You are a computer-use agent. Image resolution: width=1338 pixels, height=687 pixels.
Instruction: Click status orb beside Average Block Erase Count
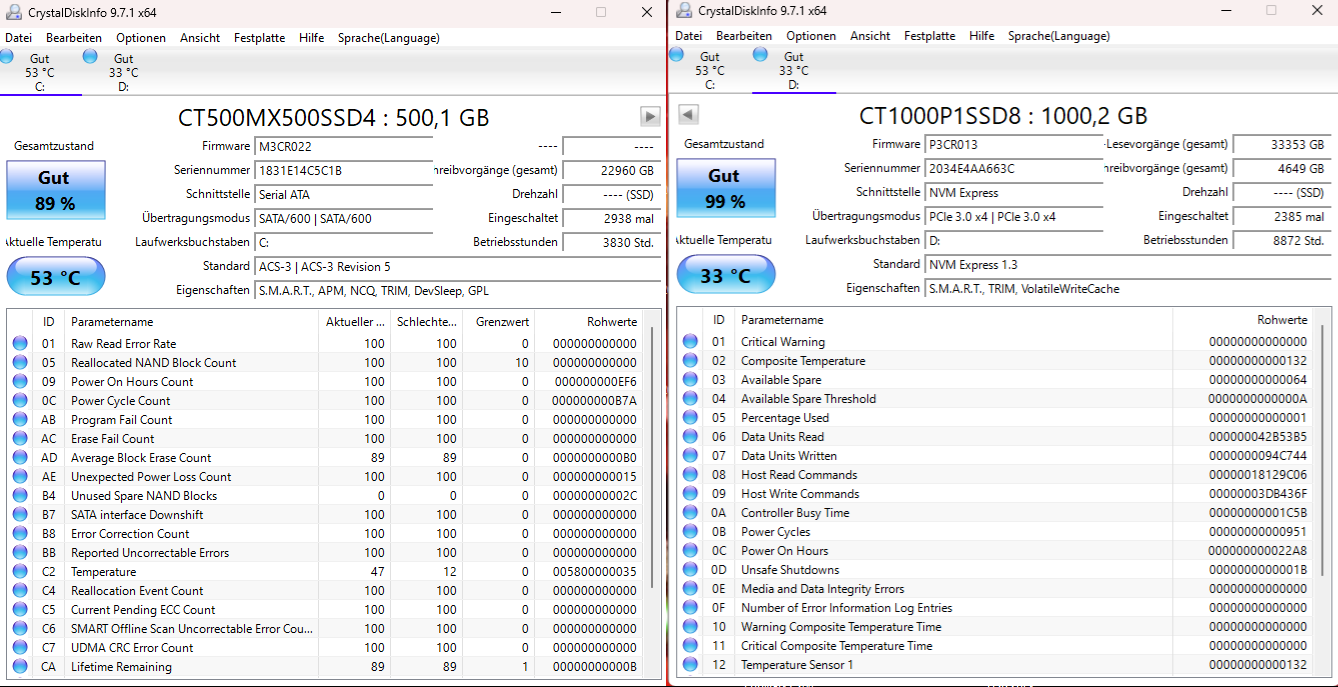[20, 457]
